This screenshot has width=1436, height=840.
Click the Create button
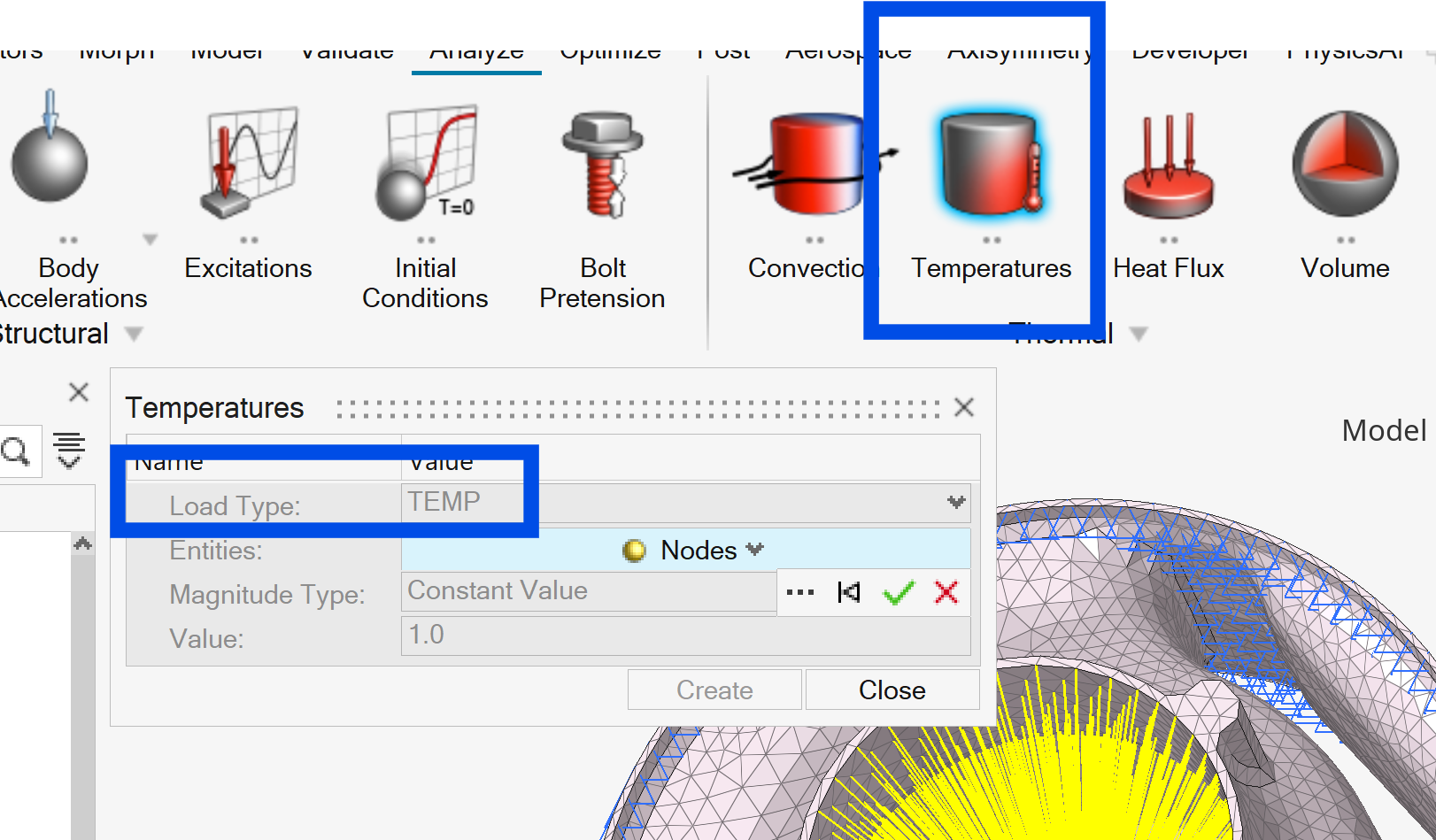(x=714, y=690)
